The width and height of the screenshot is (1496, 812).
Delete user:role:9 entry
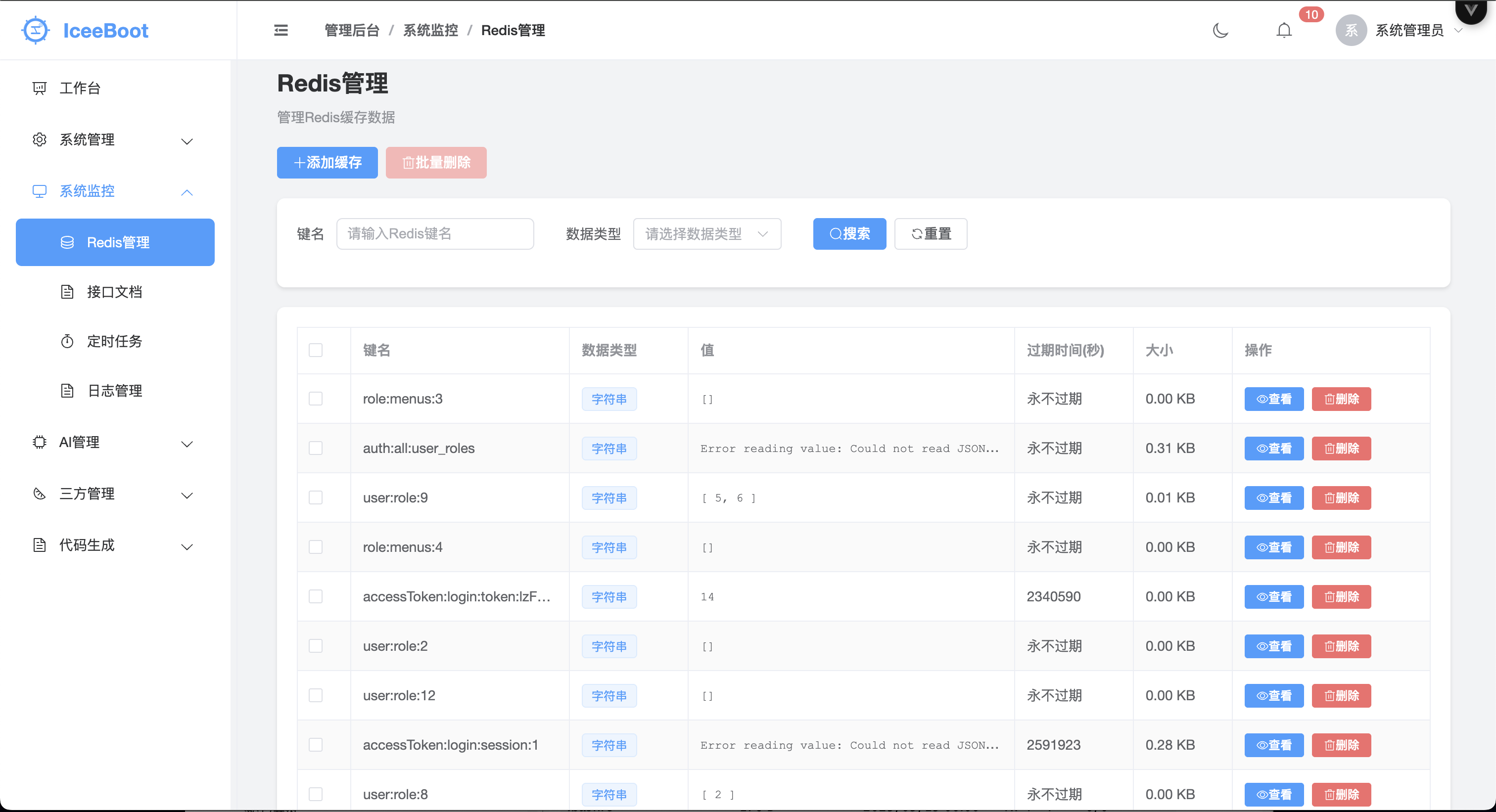[1342, 497]
